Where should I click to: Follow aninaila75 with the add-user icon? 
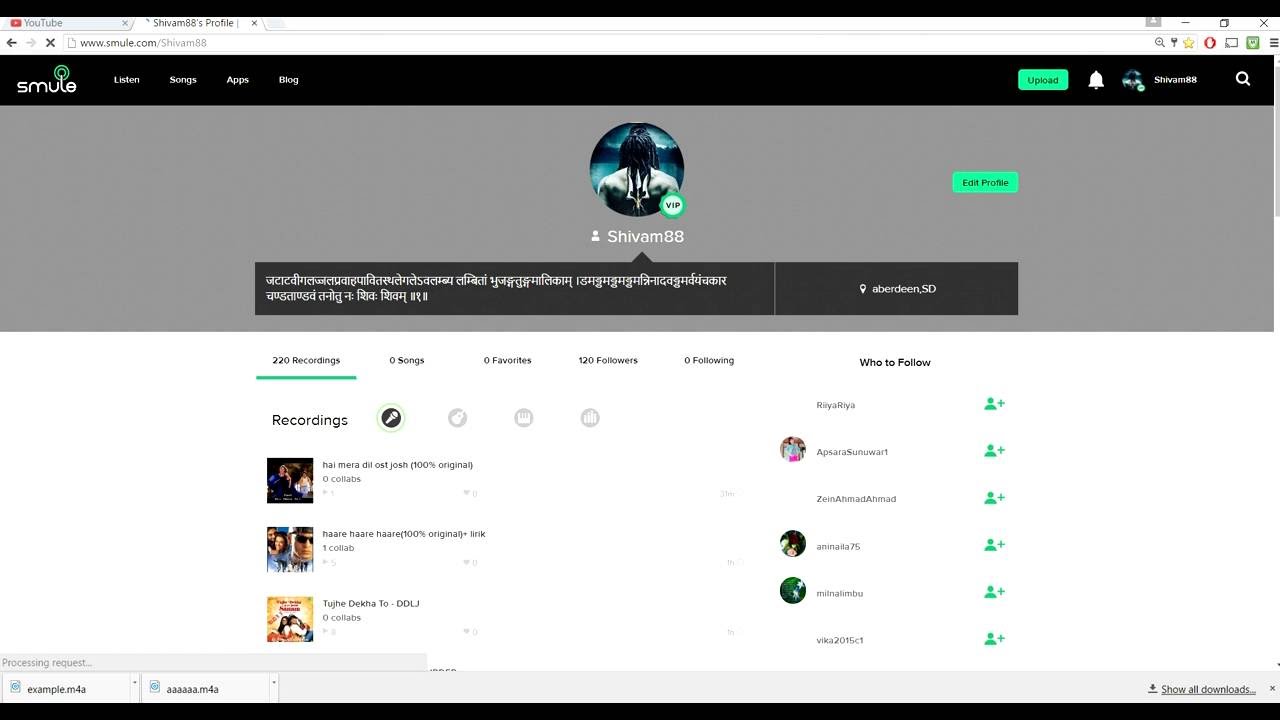pyautogui.click(x=994, y=545)
